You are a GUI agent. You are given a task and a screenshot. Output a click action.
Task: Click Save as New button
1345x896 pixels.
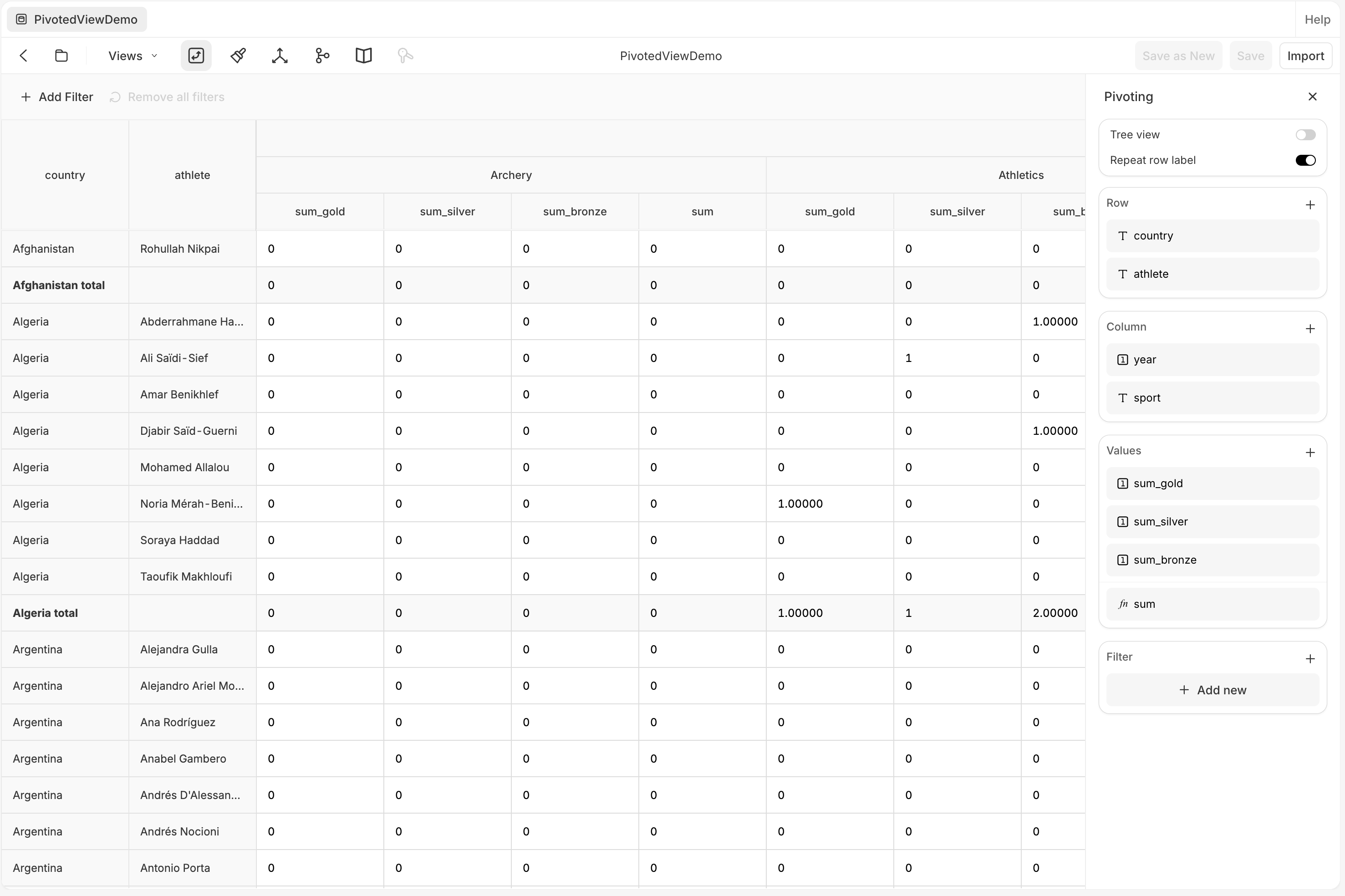(1178, 56)
